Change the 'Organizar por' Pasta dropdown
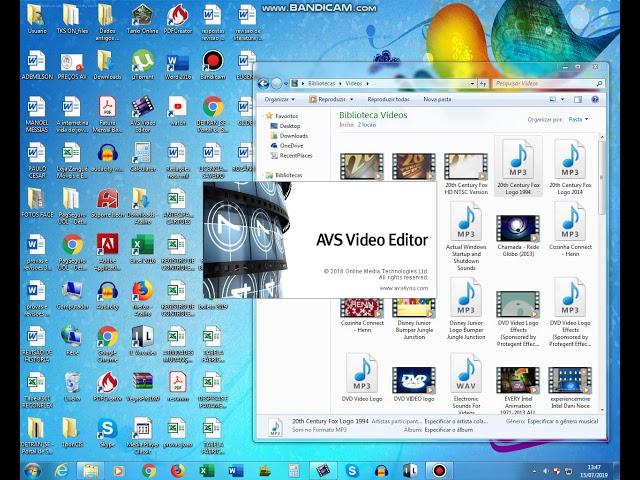The image size is (640, 480). tap(578, 119)
